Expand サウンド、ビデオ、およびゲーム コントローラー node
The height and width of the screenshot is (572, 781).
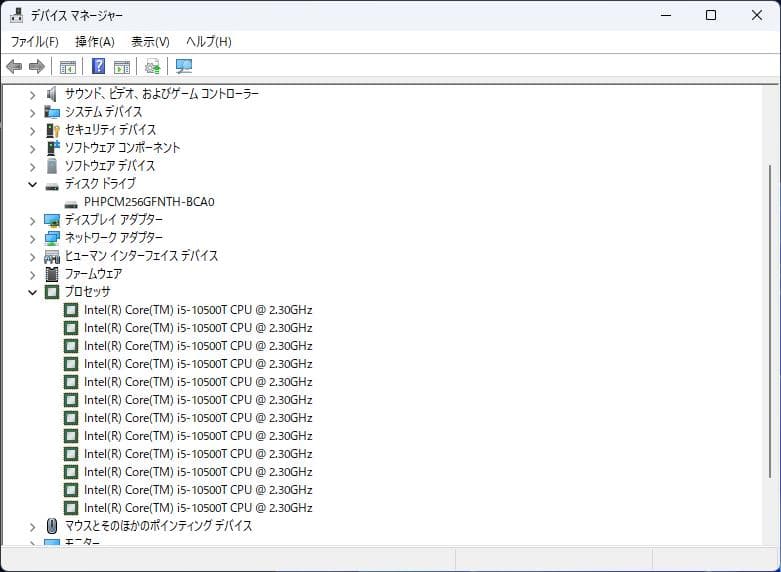(x=32, y=95)
